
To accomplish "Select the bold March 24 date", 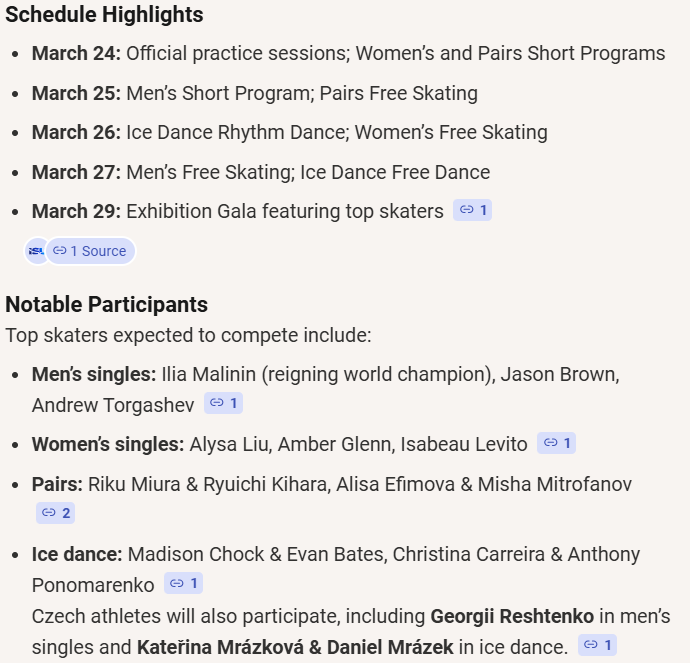I will point(76,54).
